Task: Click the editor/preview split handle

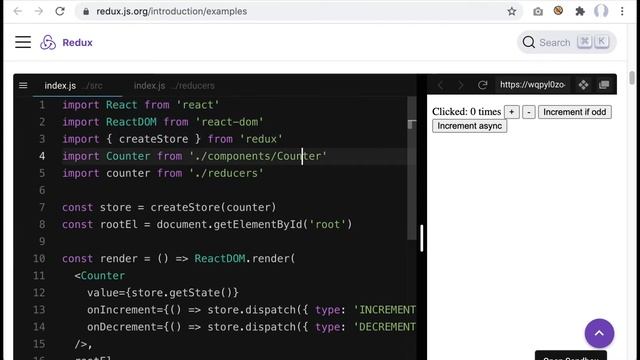Action: (x=422, y=238)
